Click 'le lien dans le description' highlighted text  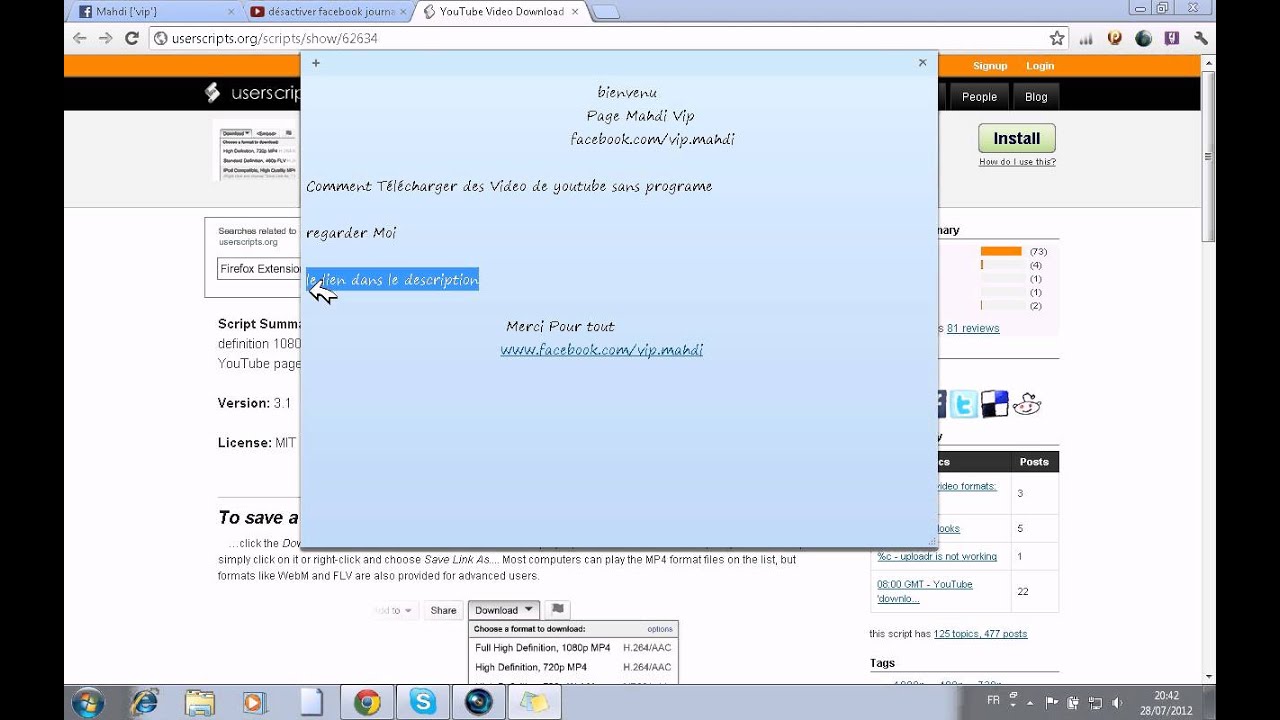tap(393, 280)
